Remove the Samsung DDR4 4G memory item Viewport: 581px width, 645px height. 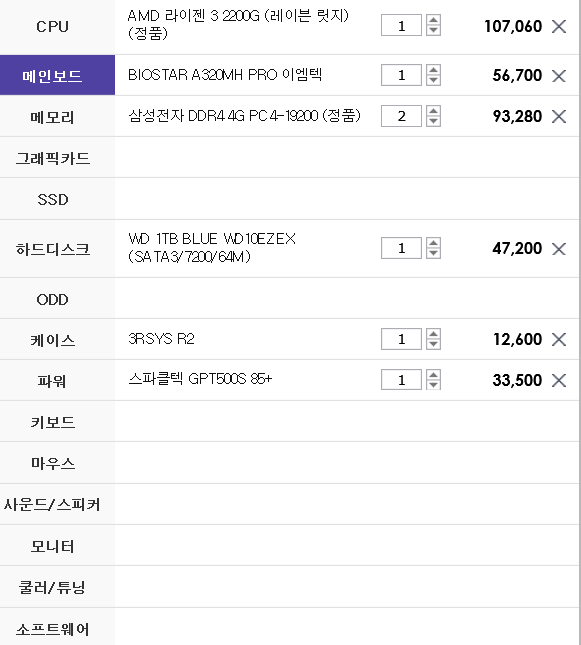tap(559, 116)
